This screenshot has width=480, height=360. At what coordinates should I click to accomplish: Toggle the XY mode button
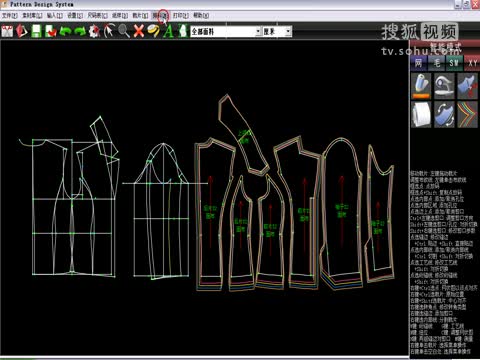[x=472, y=63]
